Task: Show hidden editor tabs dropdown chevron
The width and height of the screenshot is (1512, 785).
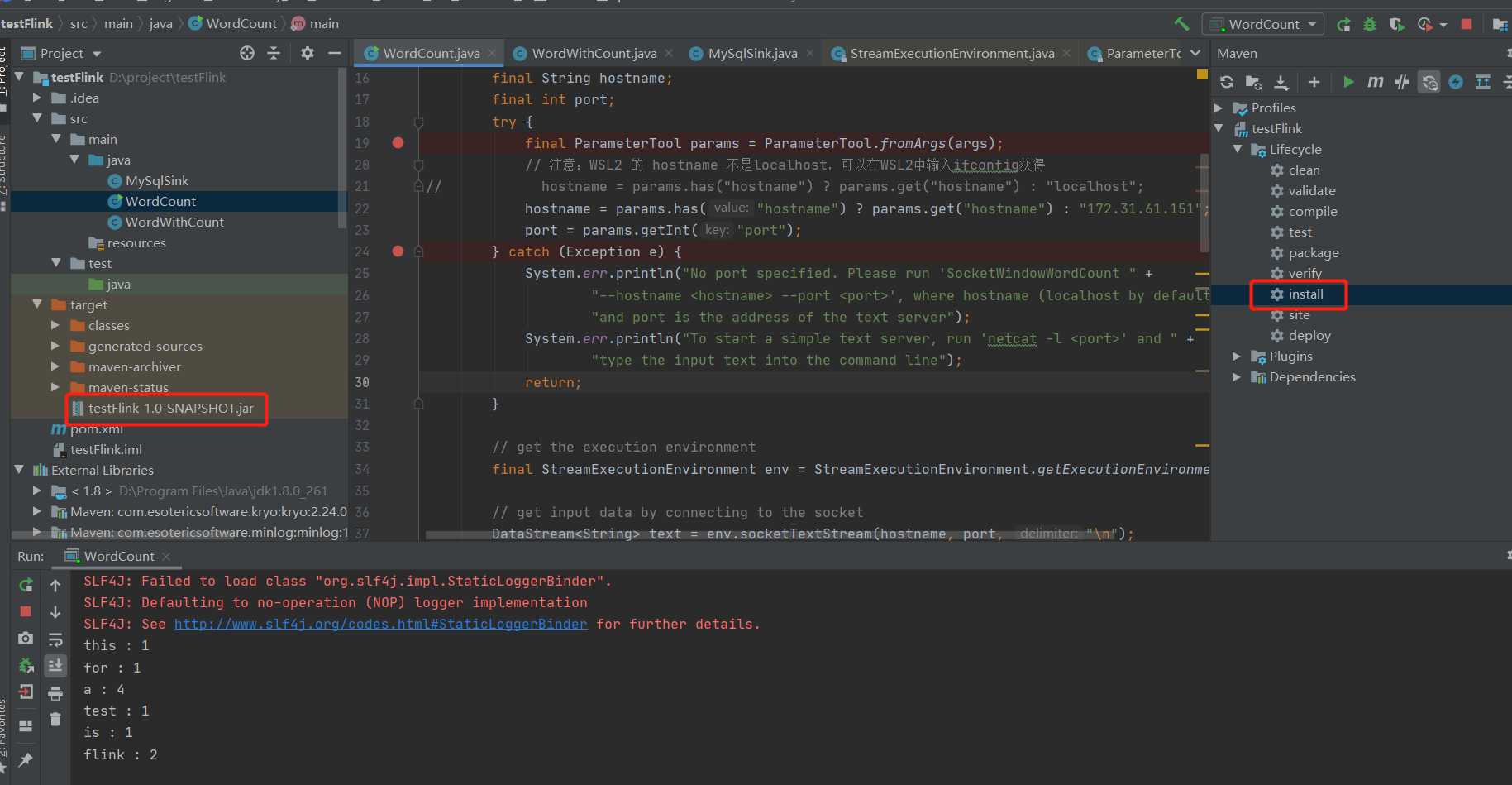Action: click(x=1195, y=53)
